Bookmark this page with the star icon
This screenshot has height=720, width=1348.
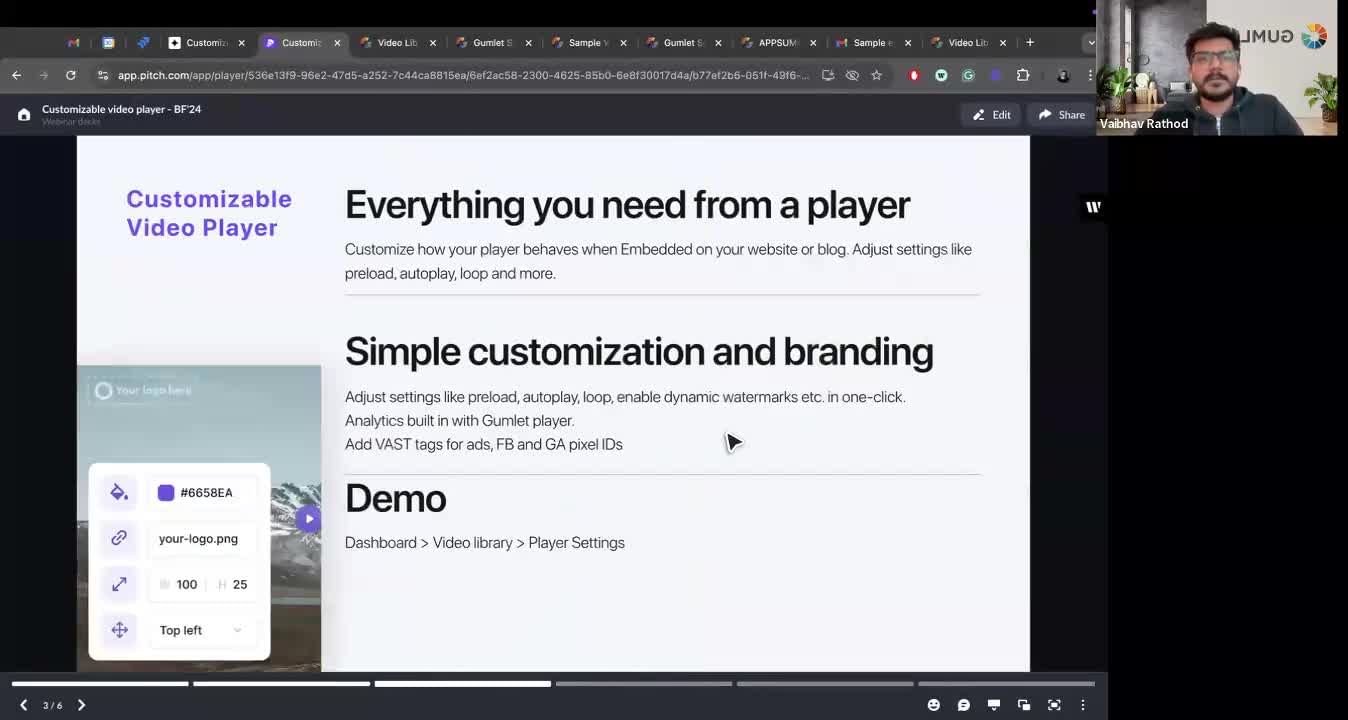[x=876, y=75]
